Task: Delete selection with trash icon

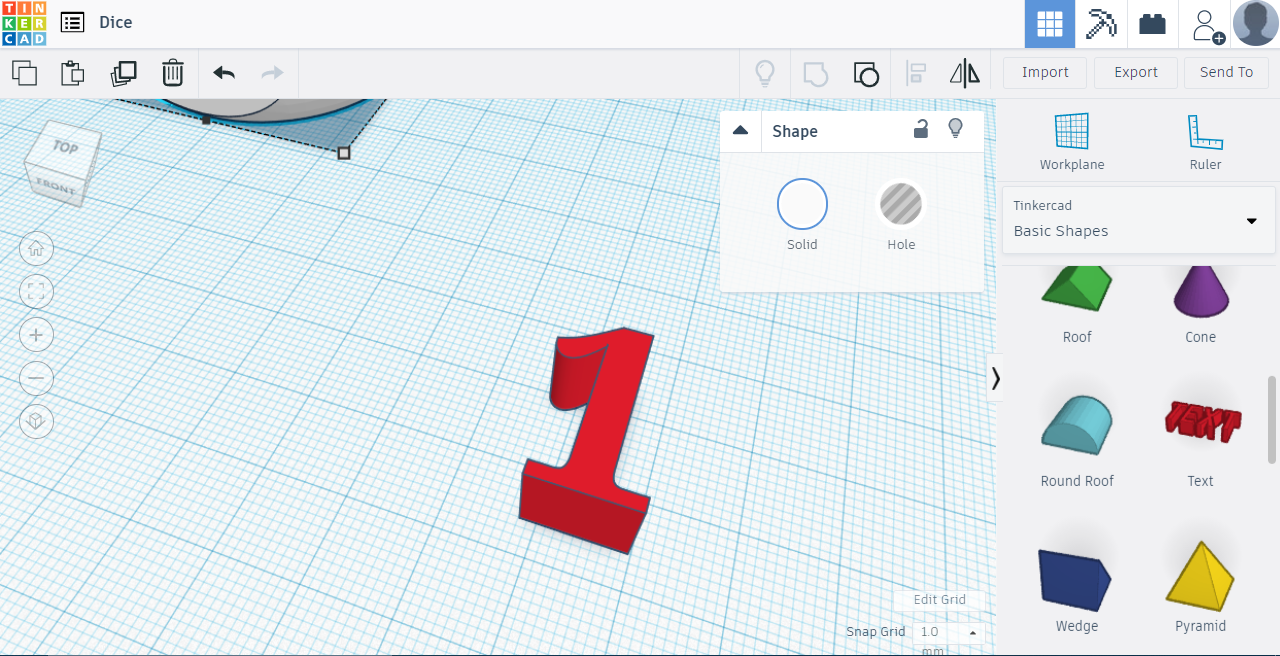Action: pyautogui.click(x=173, y=72)
